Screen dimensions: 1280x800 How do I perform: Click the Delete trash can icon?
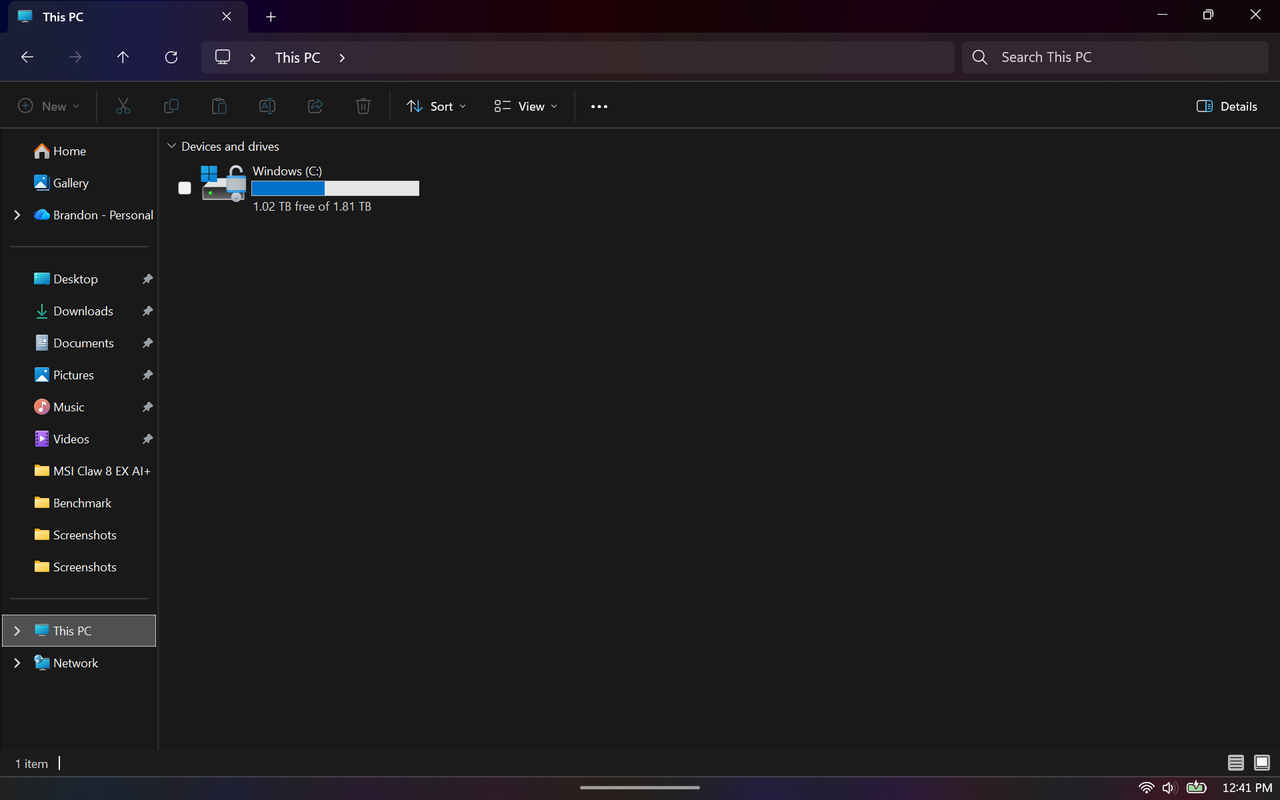pyautogui.click(x=363, y=106)
